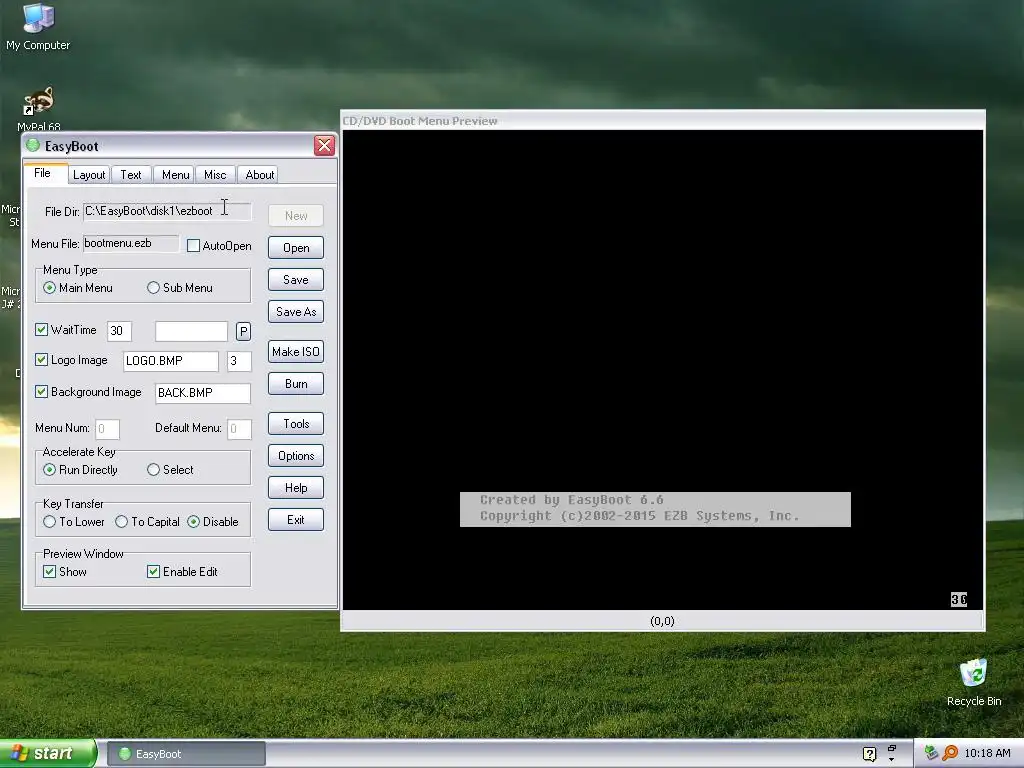Click the green EasyBoot title bar icon
Viewport: 1024px width, 768px height.
pyautogui.click(x=33, y=145)
